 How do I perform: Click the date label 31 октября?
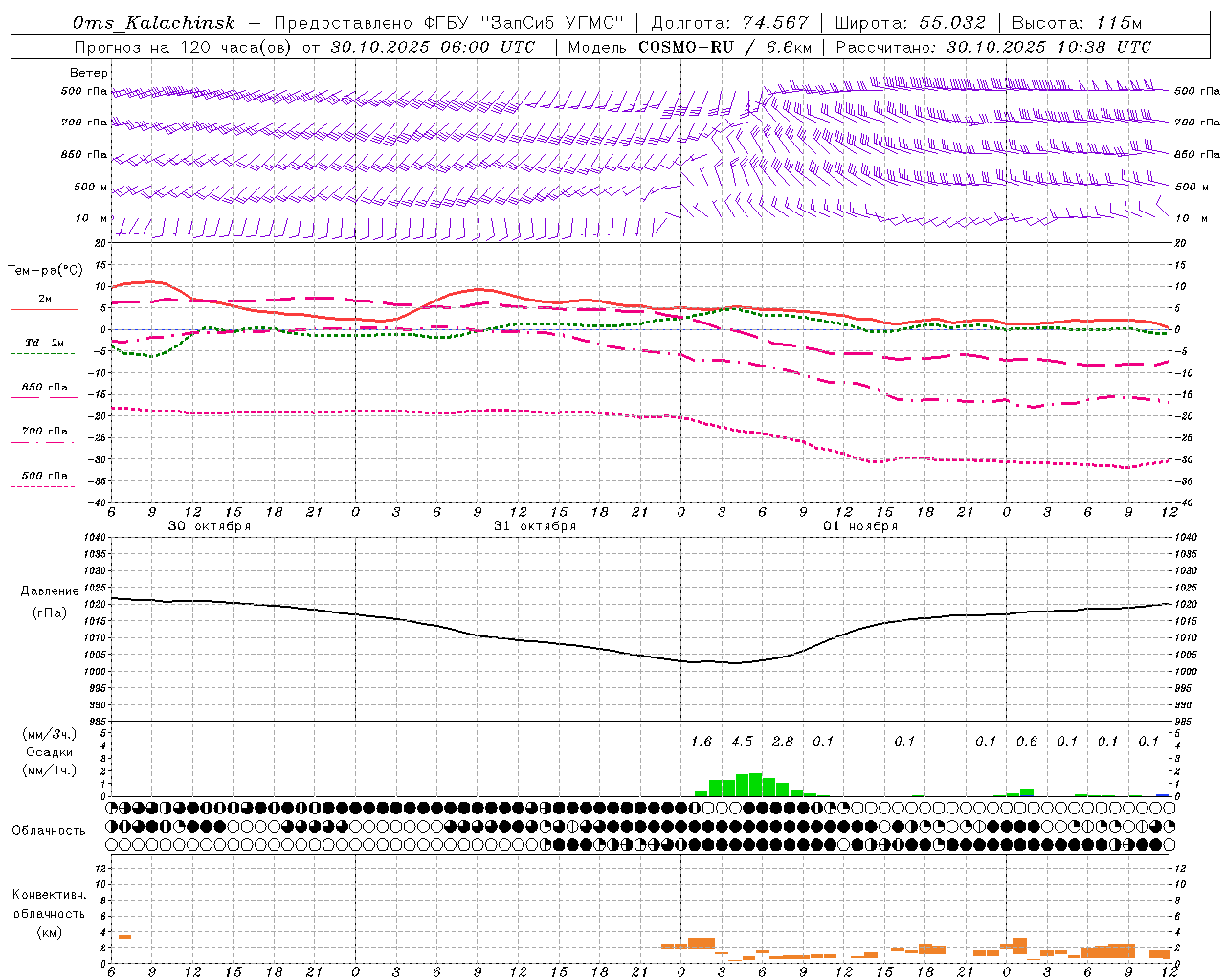[x=535, y=526]
